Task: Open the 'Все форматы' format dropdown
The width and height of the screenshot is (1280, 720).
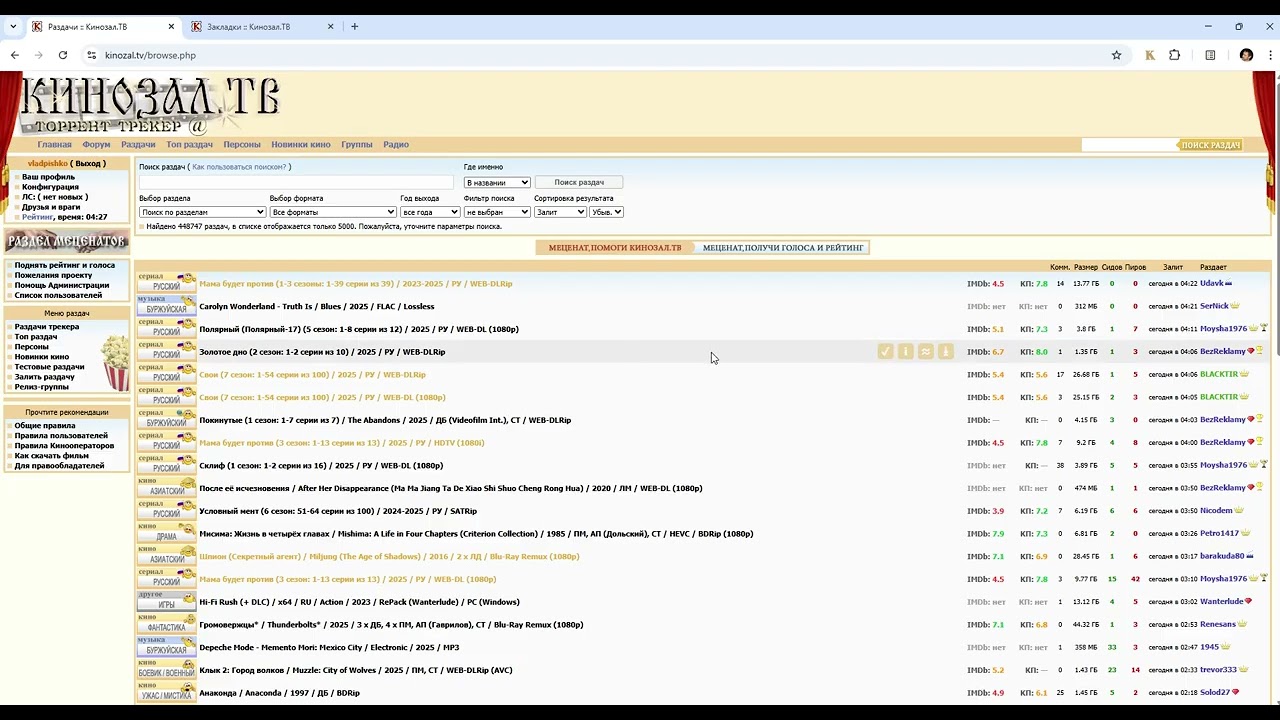Action: [333, 212]
